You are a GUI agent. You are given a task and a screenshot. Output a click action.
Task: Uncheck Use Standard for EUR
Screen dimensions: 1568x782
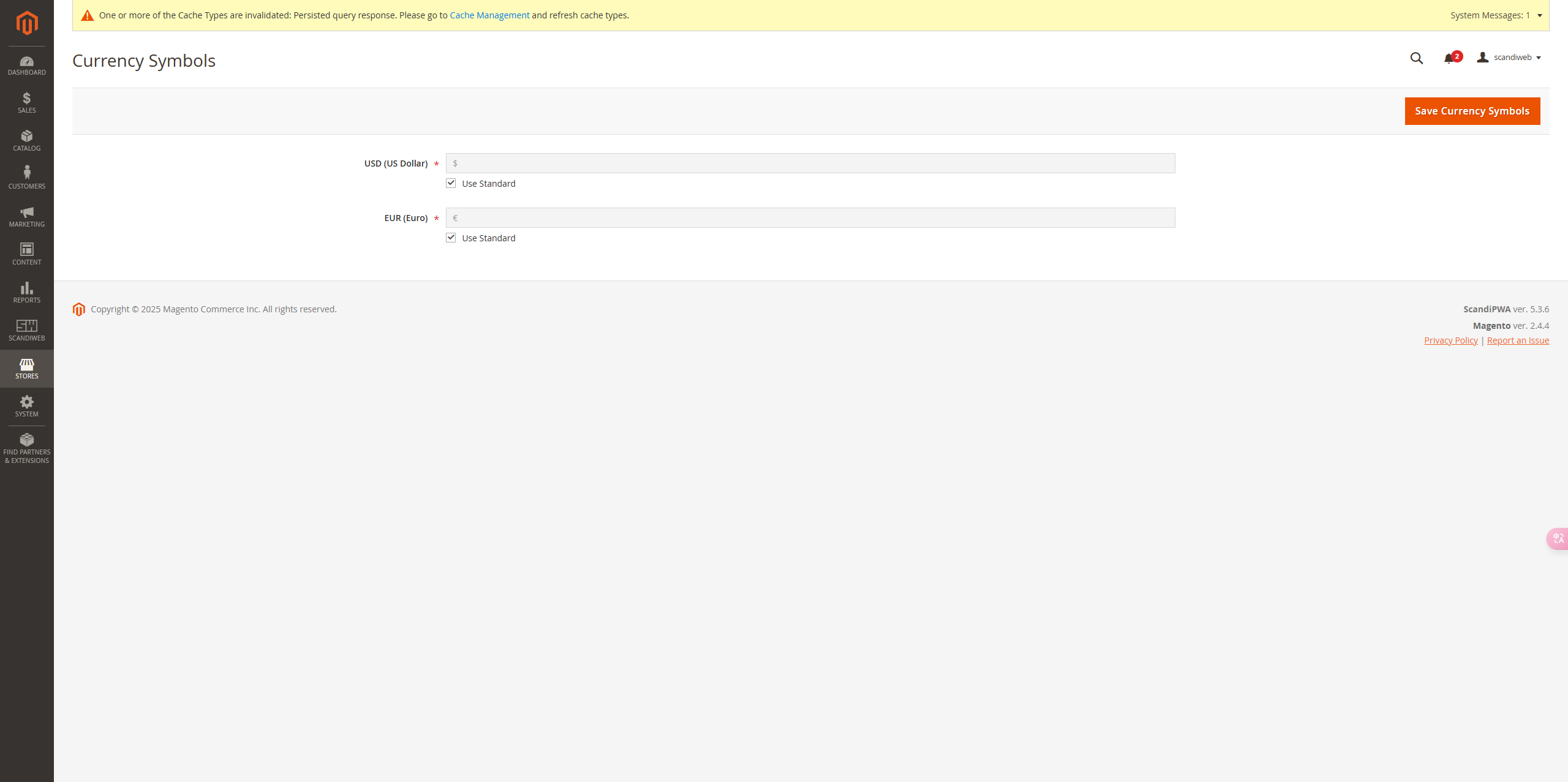point(451,238)
